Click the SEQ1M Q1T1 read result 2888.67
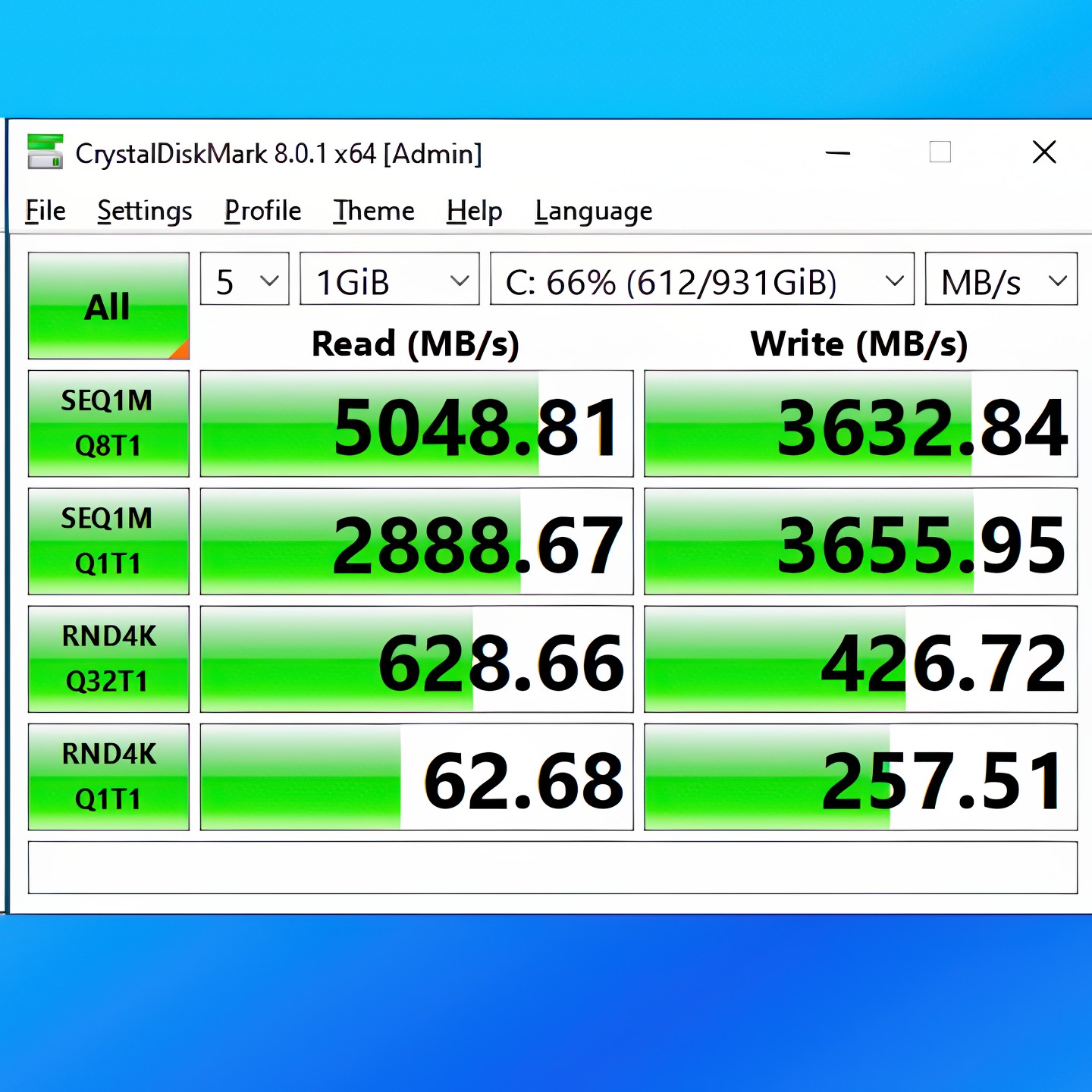Viewport: 1092px width, 1092px height. click(417, 541)
